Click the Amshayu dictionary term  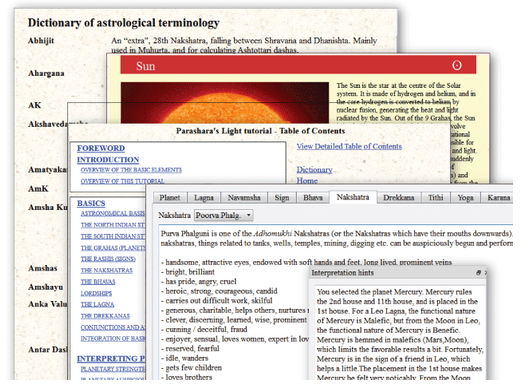click(x=45, y=287)
